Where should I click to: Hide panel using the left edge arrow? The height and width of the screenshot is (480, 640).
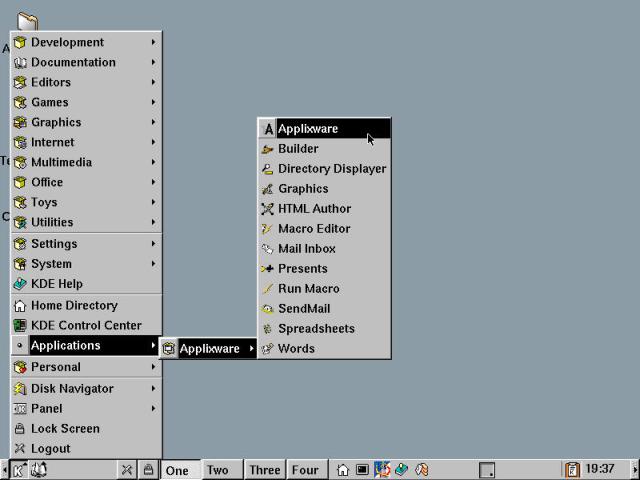click(4, 469)
